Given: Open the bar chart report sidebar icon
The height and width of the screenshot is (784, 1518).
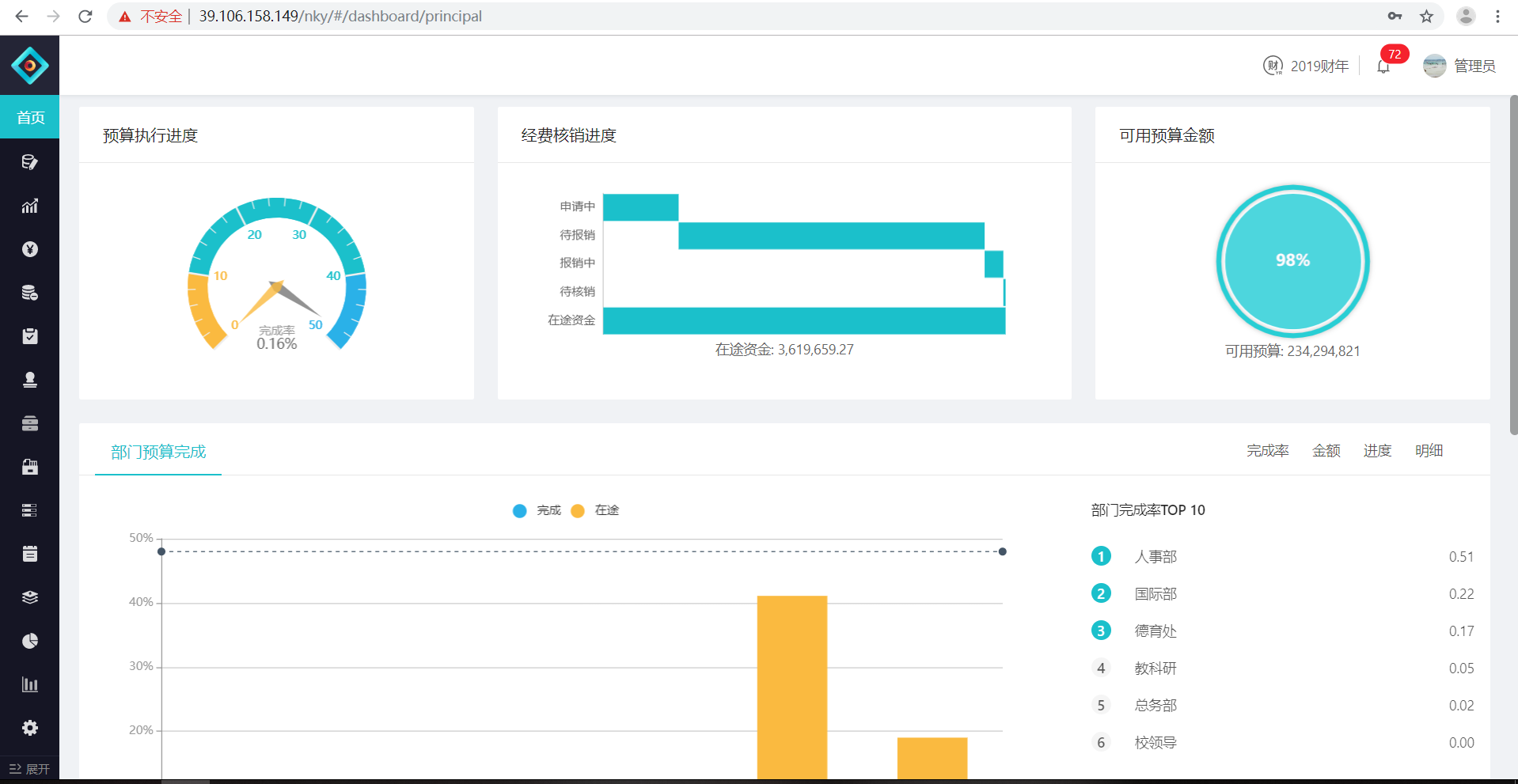Looking at the screenshot, I should pos(30,684).
